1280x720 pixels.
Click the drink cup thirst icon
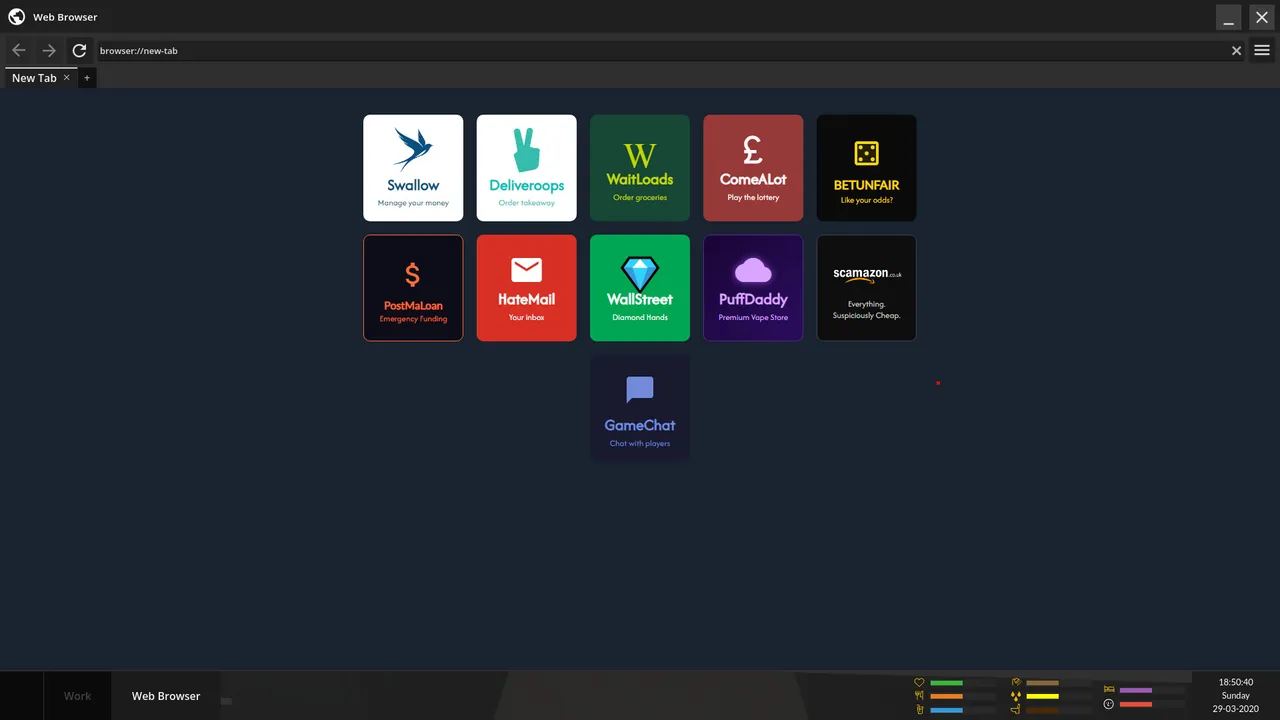(x=919, y=709)
